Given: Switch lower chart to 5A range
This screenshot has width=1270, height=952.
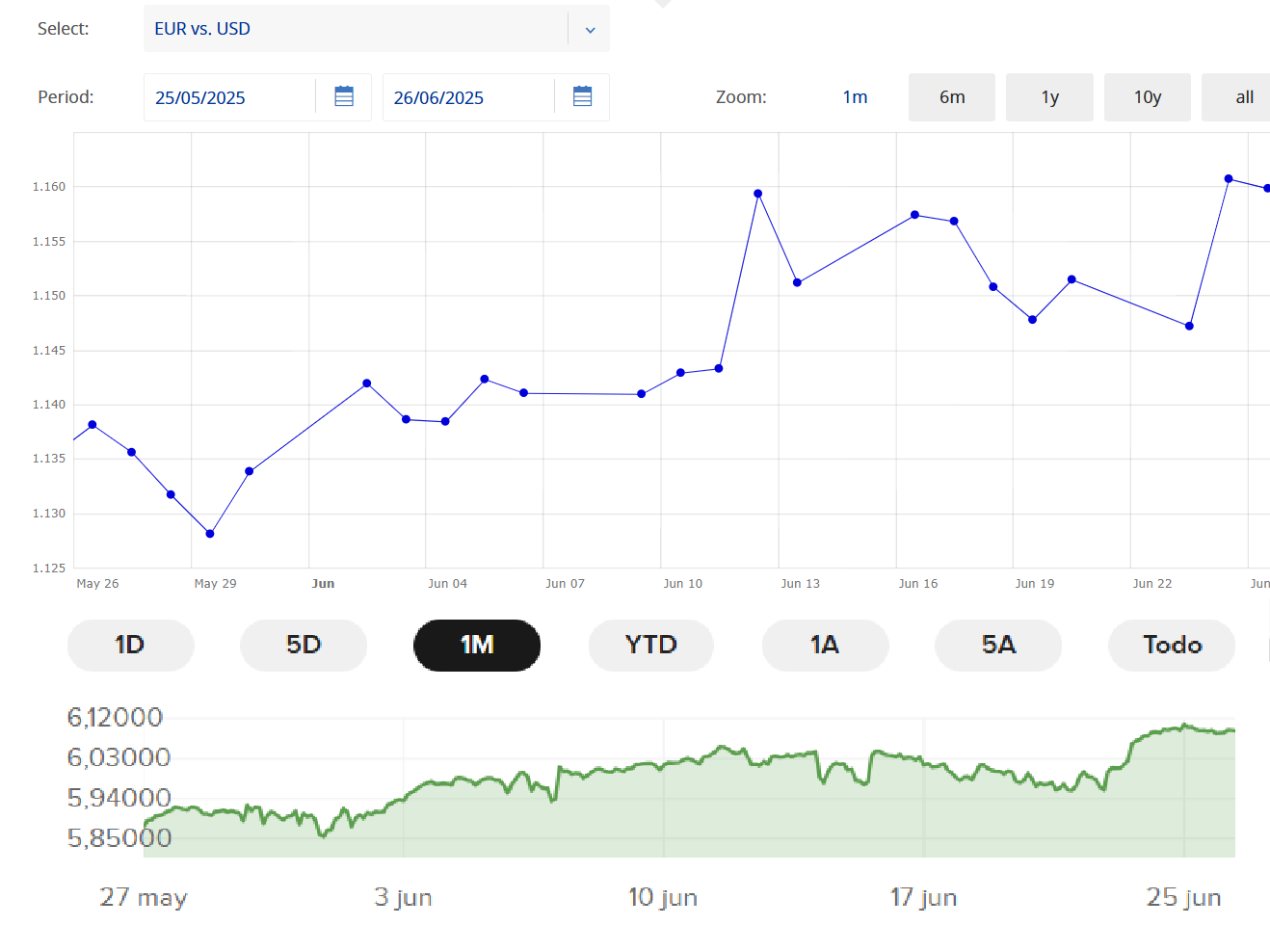Looking at the screenshot, I should point(998,645).
